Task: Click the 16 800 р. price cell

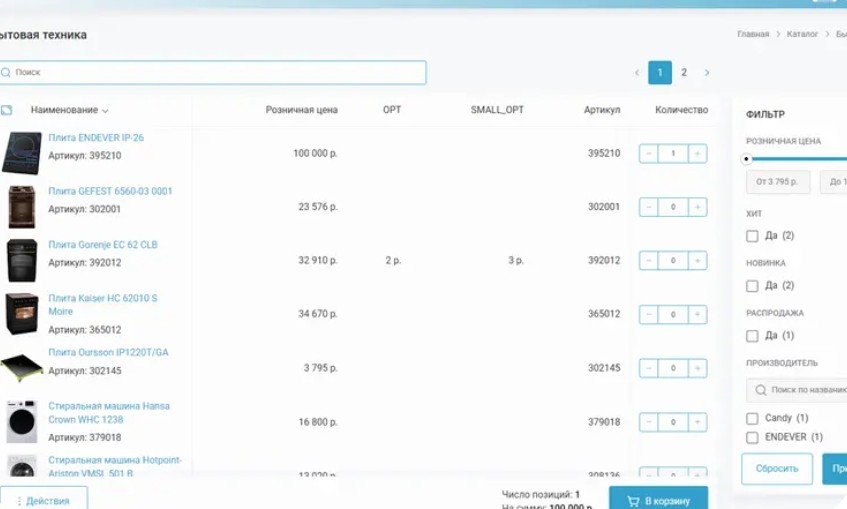Action: tap(318, 422)
